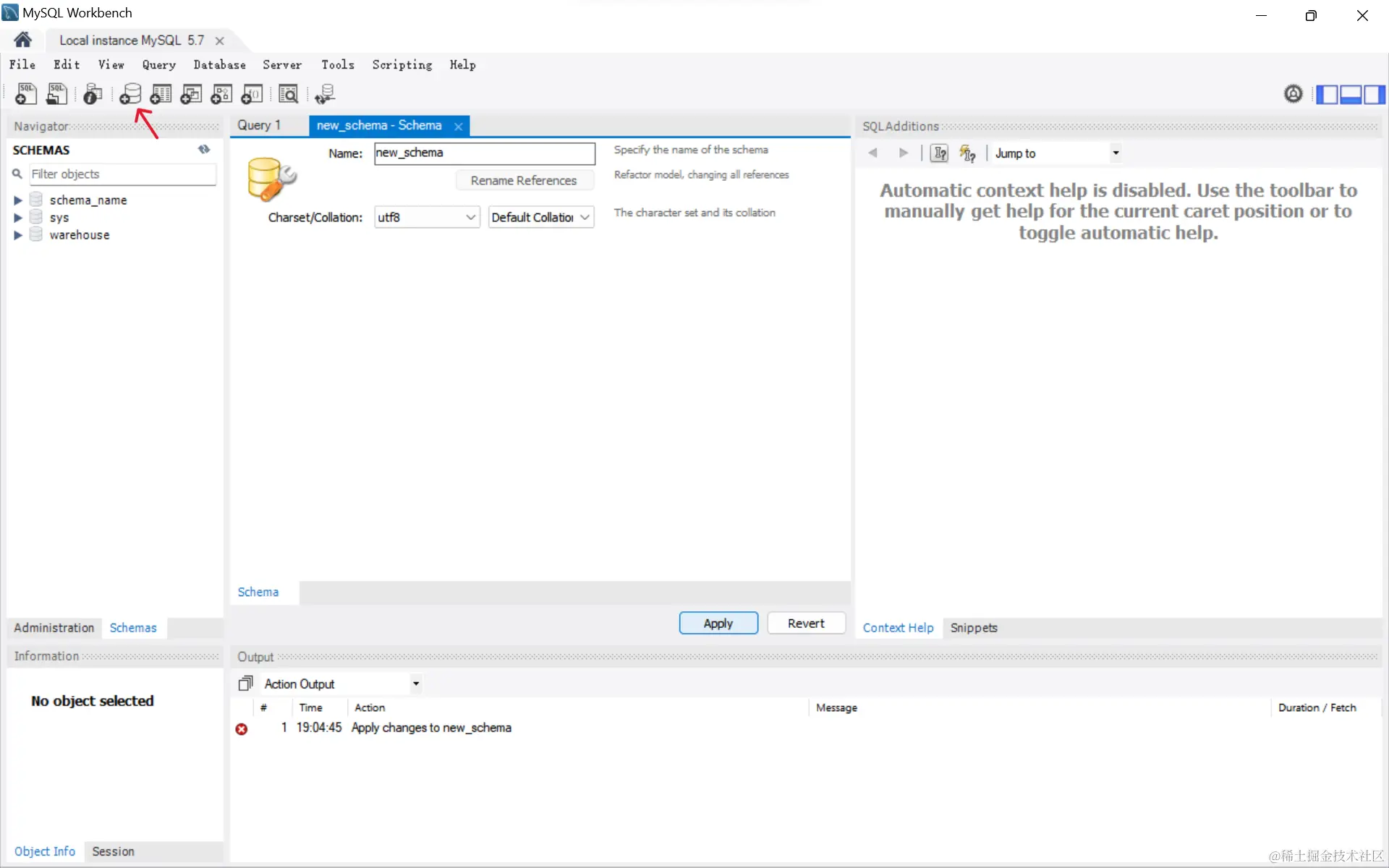
Task: Open SQL script file icon
Action: click(56, 94)
